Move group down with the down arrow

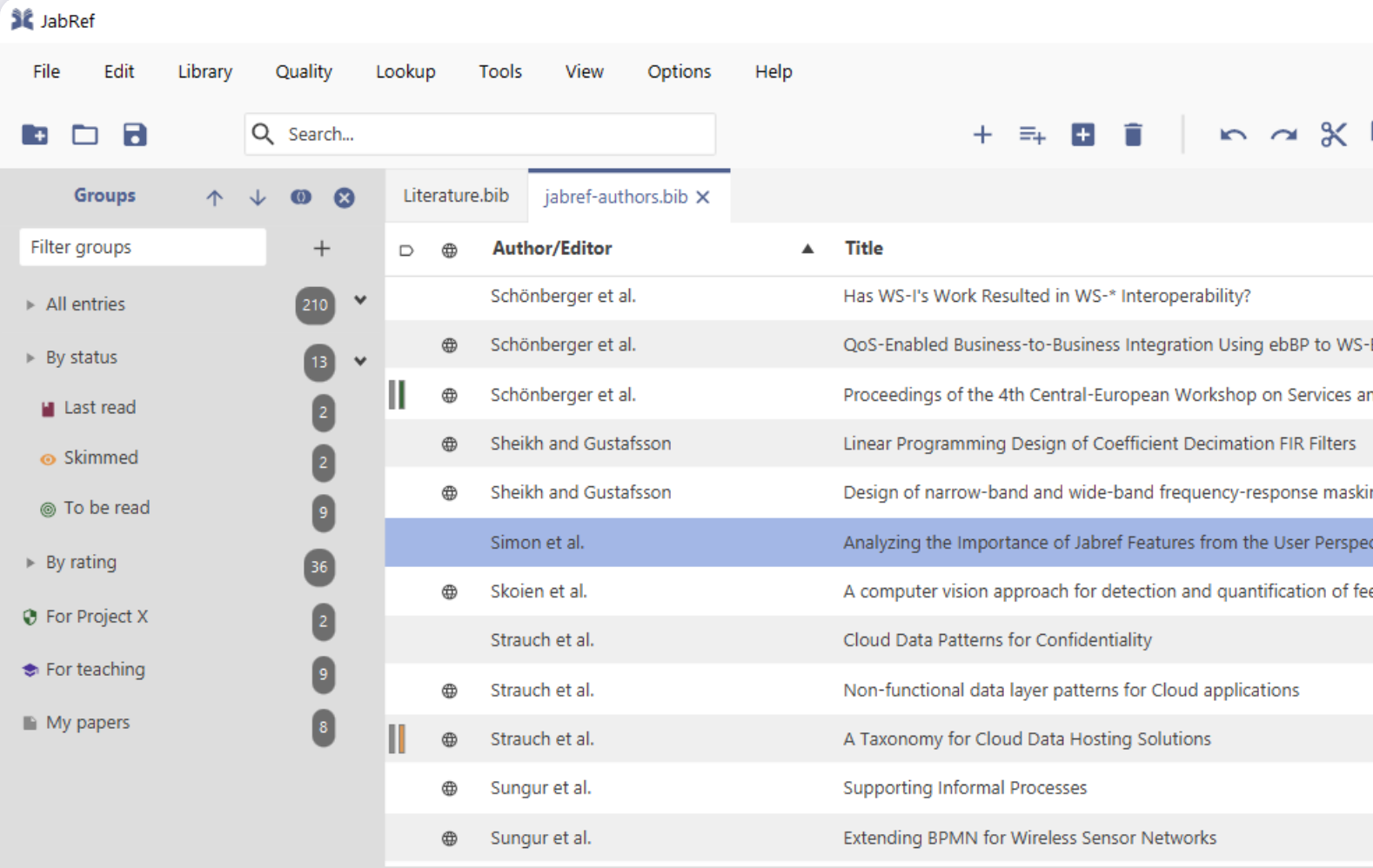click(258, 197)
